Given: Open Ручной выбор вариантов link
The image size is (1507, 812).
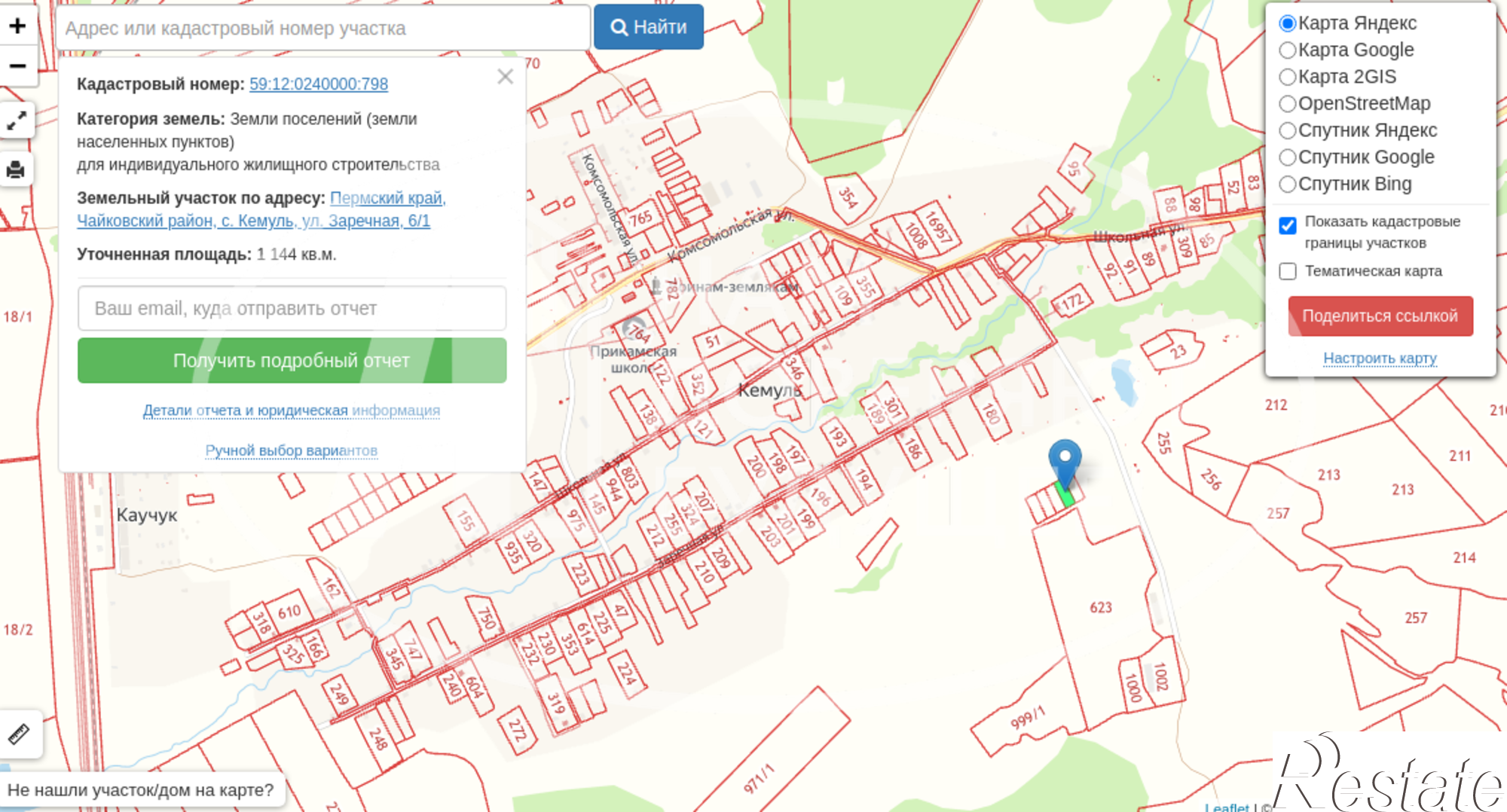Looking at the screenshot, I should 292,450.
